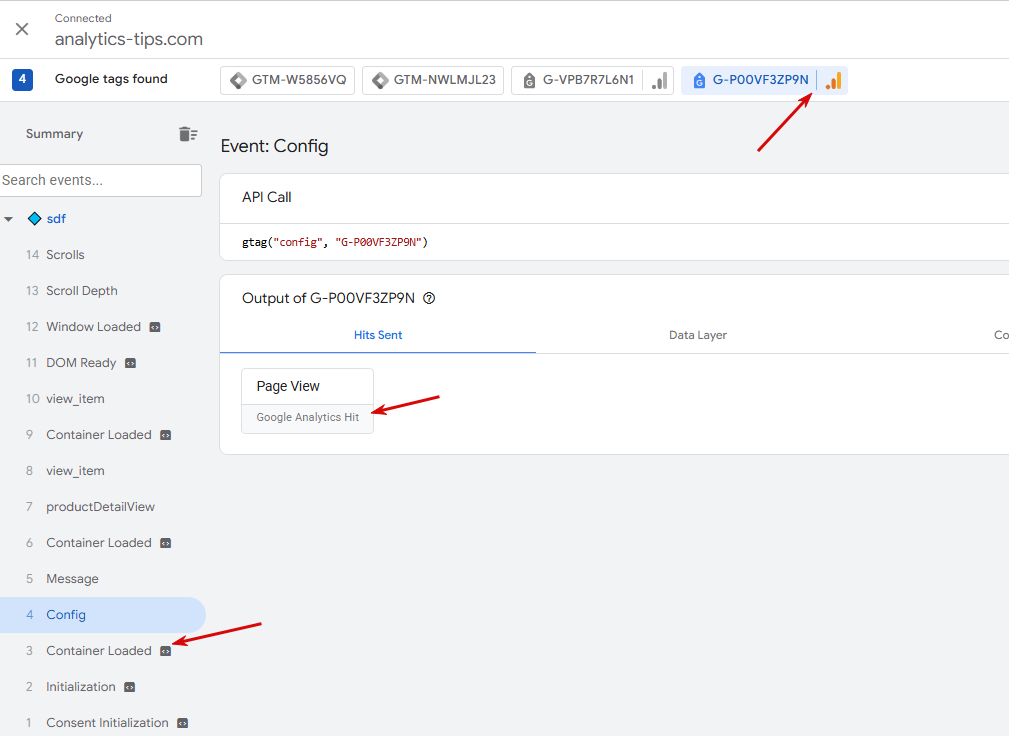The image size is (1009, 736).
Task: Click the 'Google tags found' label
Action: click(x=111, y=79)
